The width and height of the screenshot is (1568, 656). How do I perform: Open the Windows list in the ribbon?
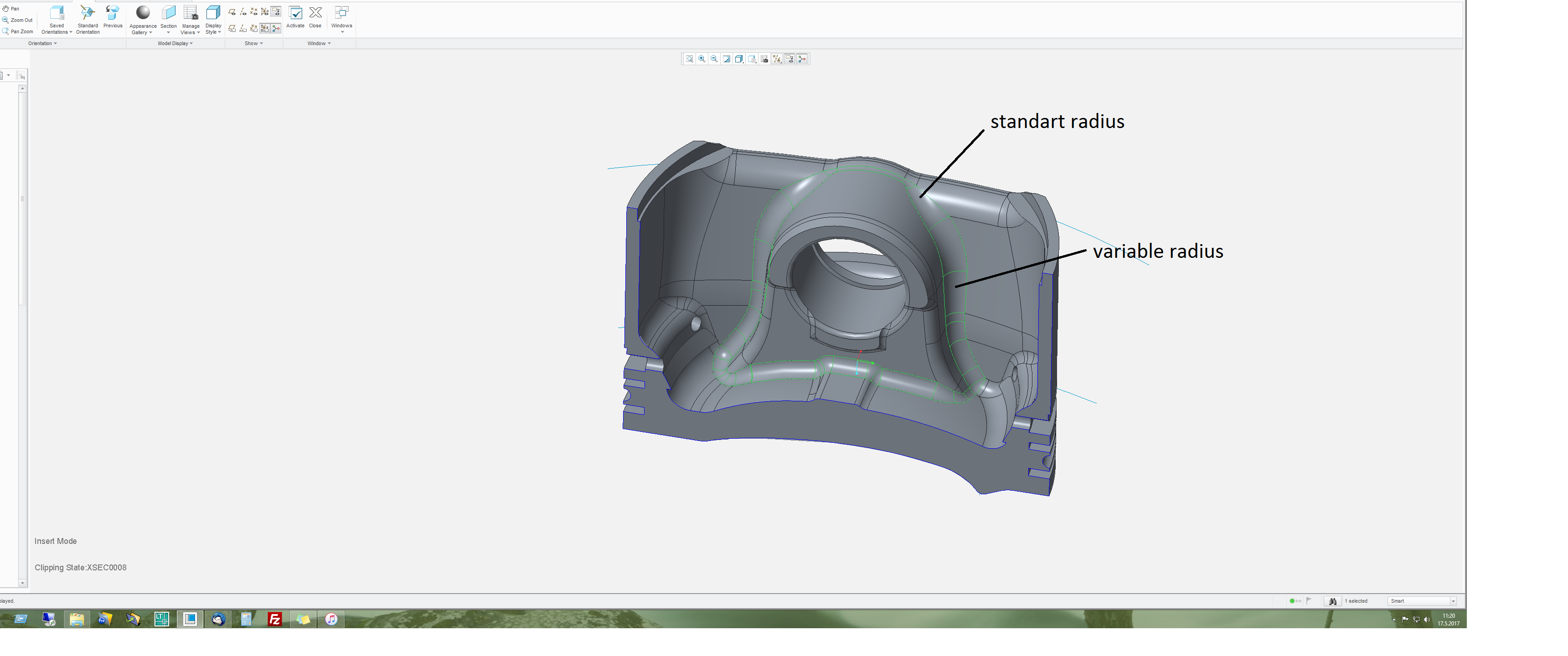click(x=341, y=20)
